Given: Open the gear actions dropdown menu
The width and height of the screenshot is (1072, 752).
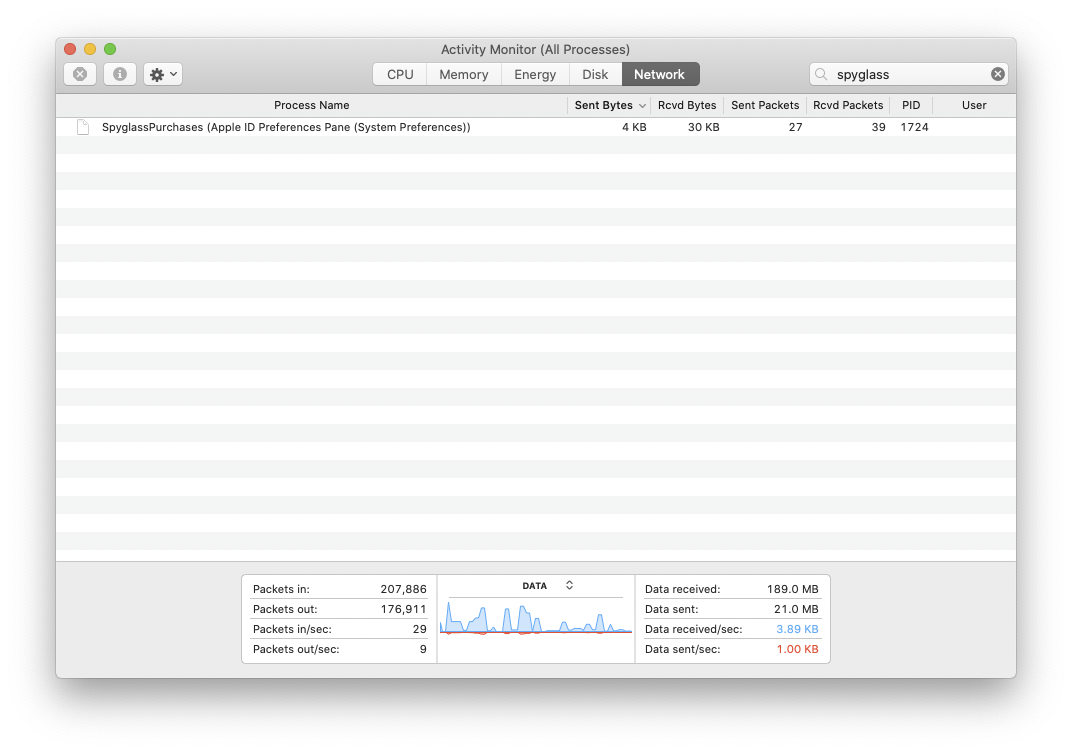Looking at the screenshot, I should click(x=163, y=74).
